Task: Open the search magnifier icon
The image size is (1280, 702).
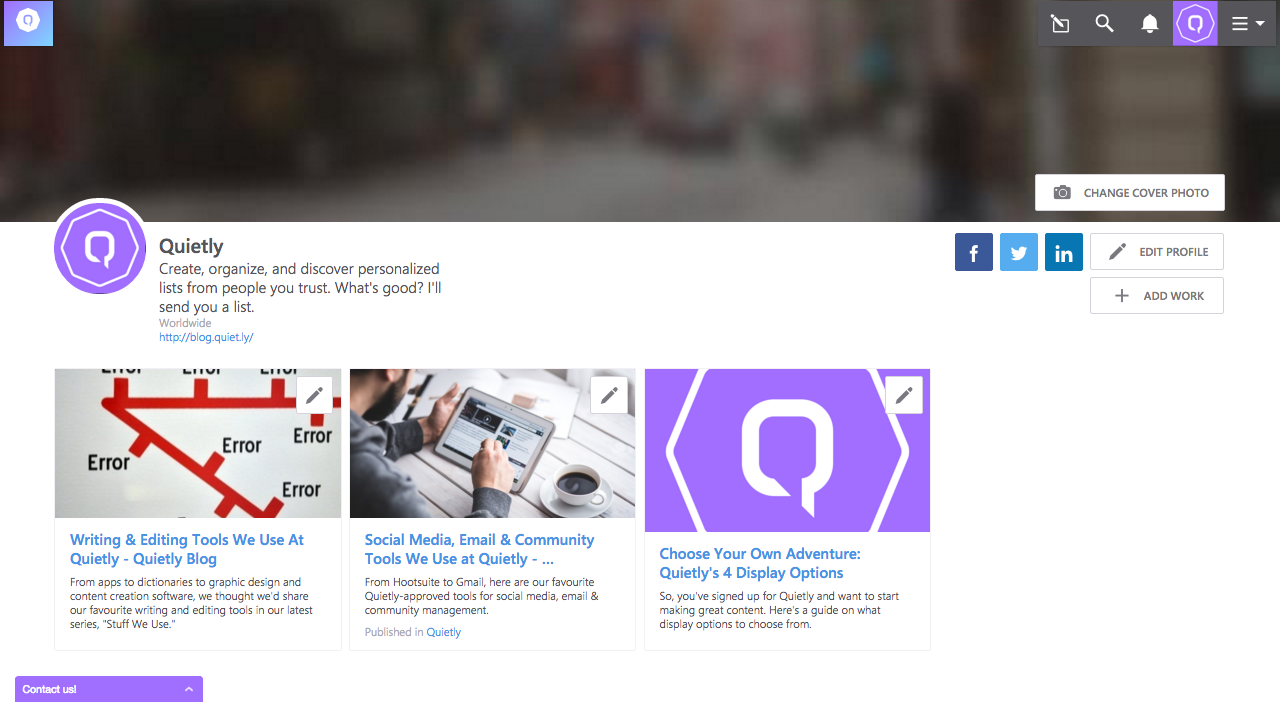Action: (x=1104, y=23)
